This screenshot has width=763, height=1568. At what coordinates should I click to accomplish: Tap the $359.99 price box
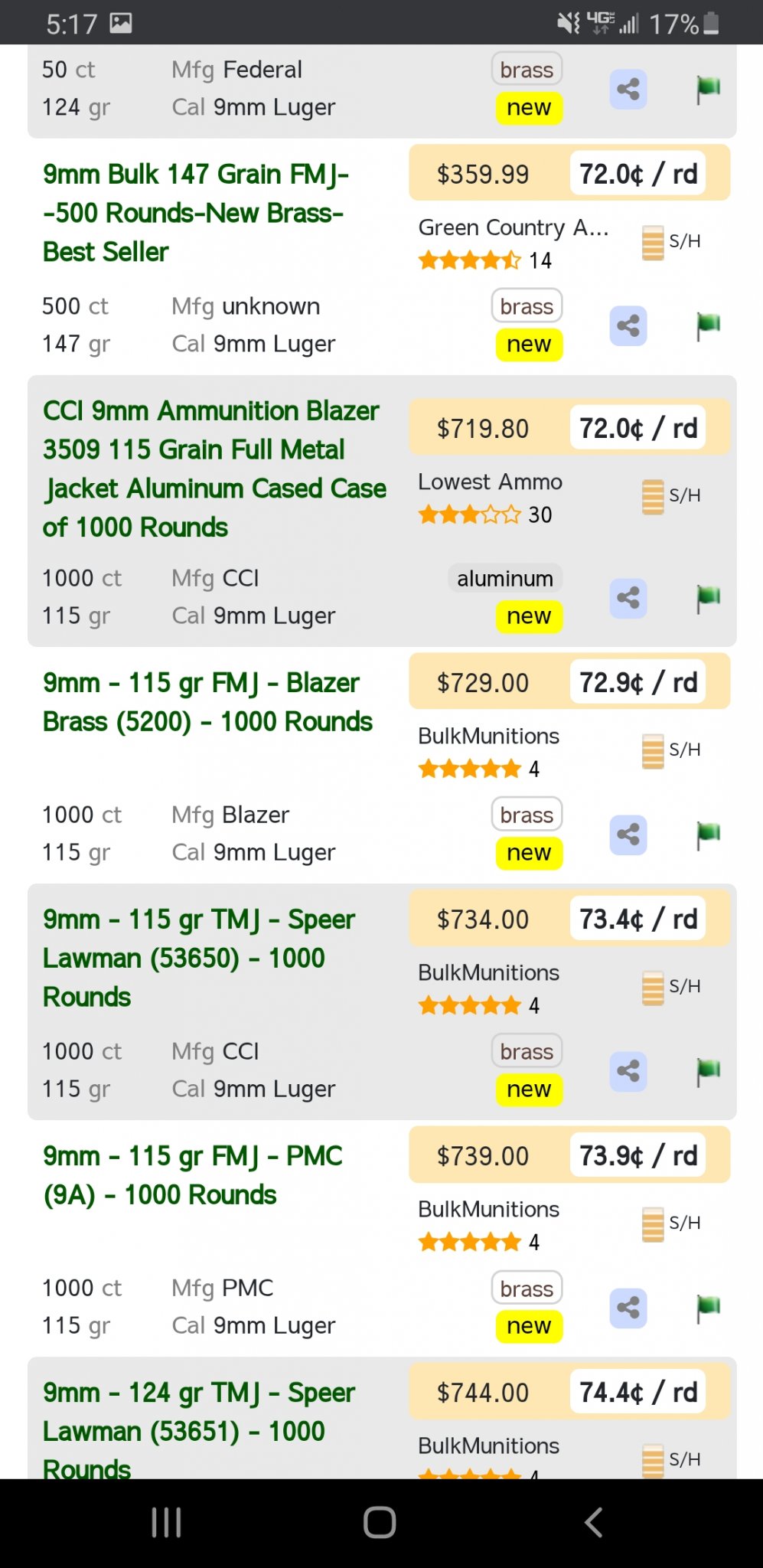[483, 174]
